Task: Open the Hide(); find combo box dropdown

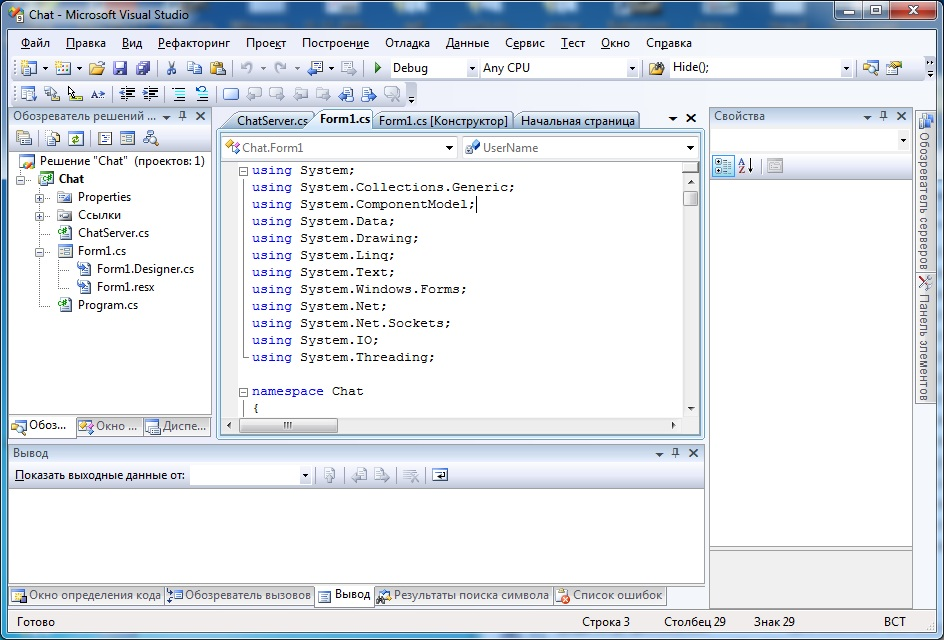Action: pos(846,69)
